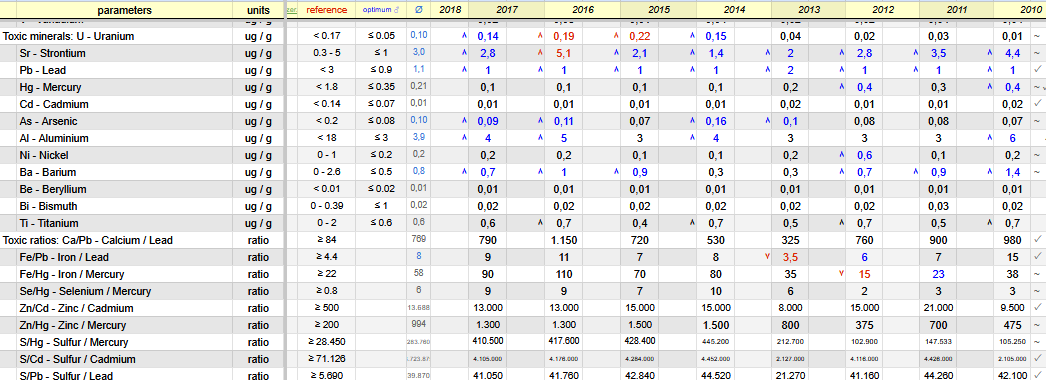Viewport: 1046px width, 380px height.
Task: Click the 'units' column header
Action: 258,10
